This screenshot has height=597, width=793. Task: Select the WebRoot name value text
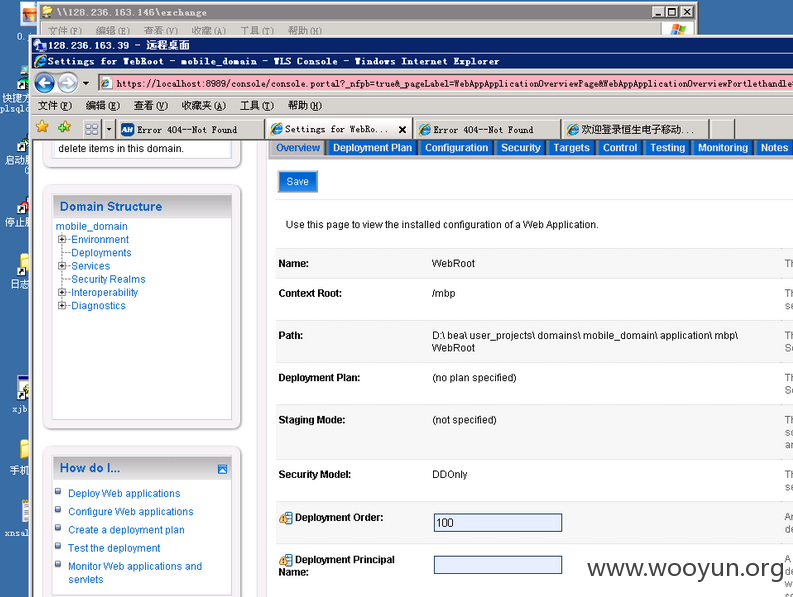pos(453,264)
